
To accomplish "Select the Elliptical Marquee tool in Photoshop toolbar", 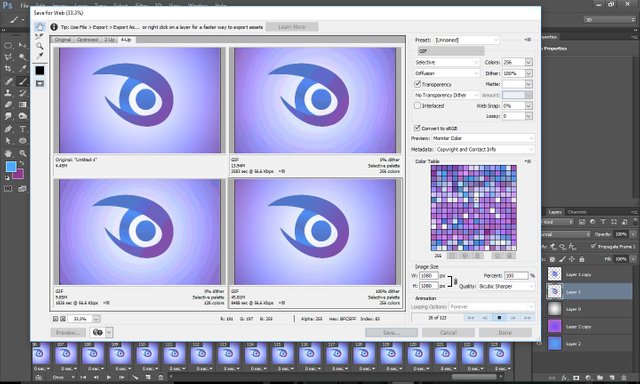I will tap(8, 45).
